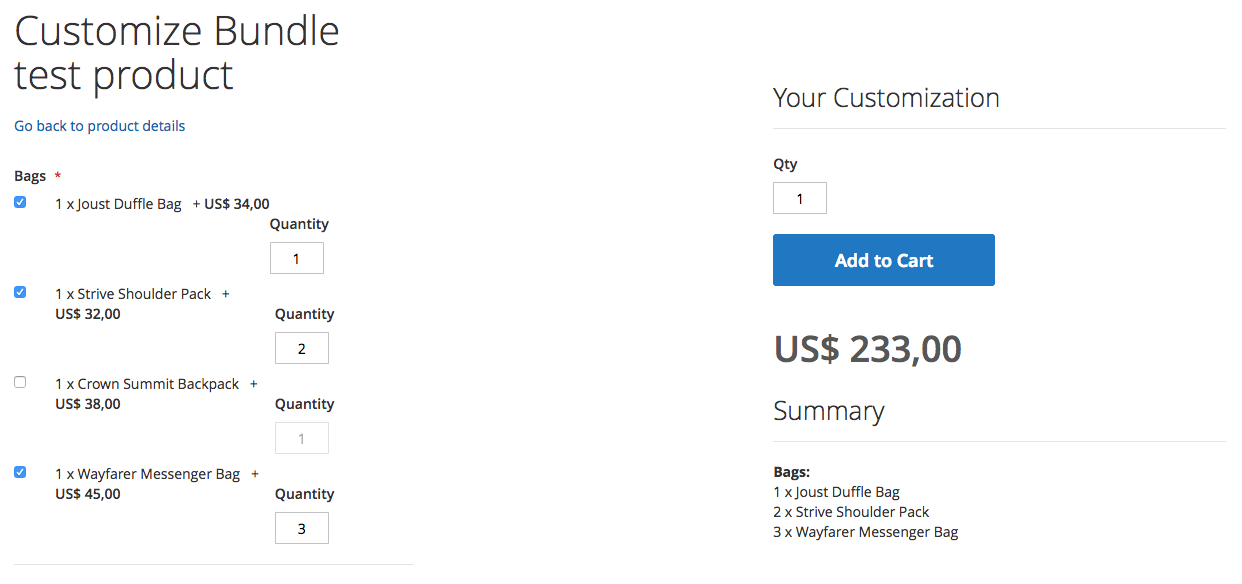Focus the Wayfarer Messenger Bag quantity field

coord(302,528)
